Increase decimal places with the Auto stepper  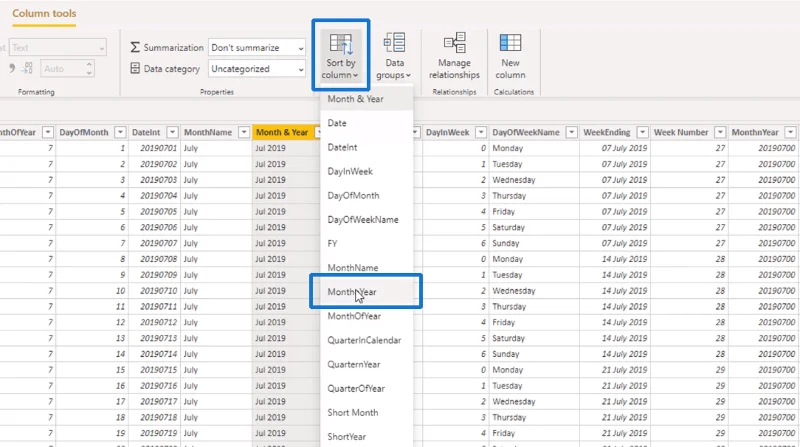tap(89, 65)
